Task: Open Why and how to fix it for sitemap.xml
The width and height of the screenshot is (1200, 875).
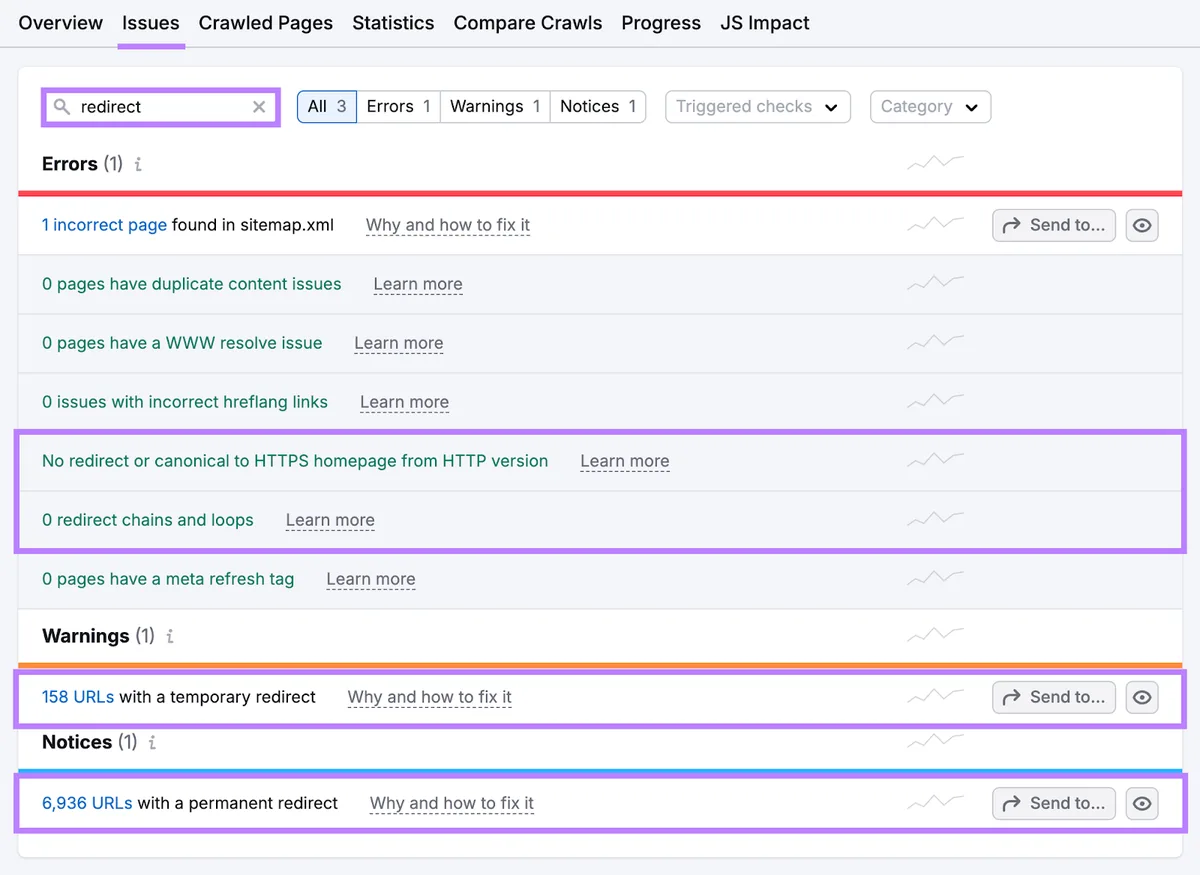Action: (x=448, y=225)
